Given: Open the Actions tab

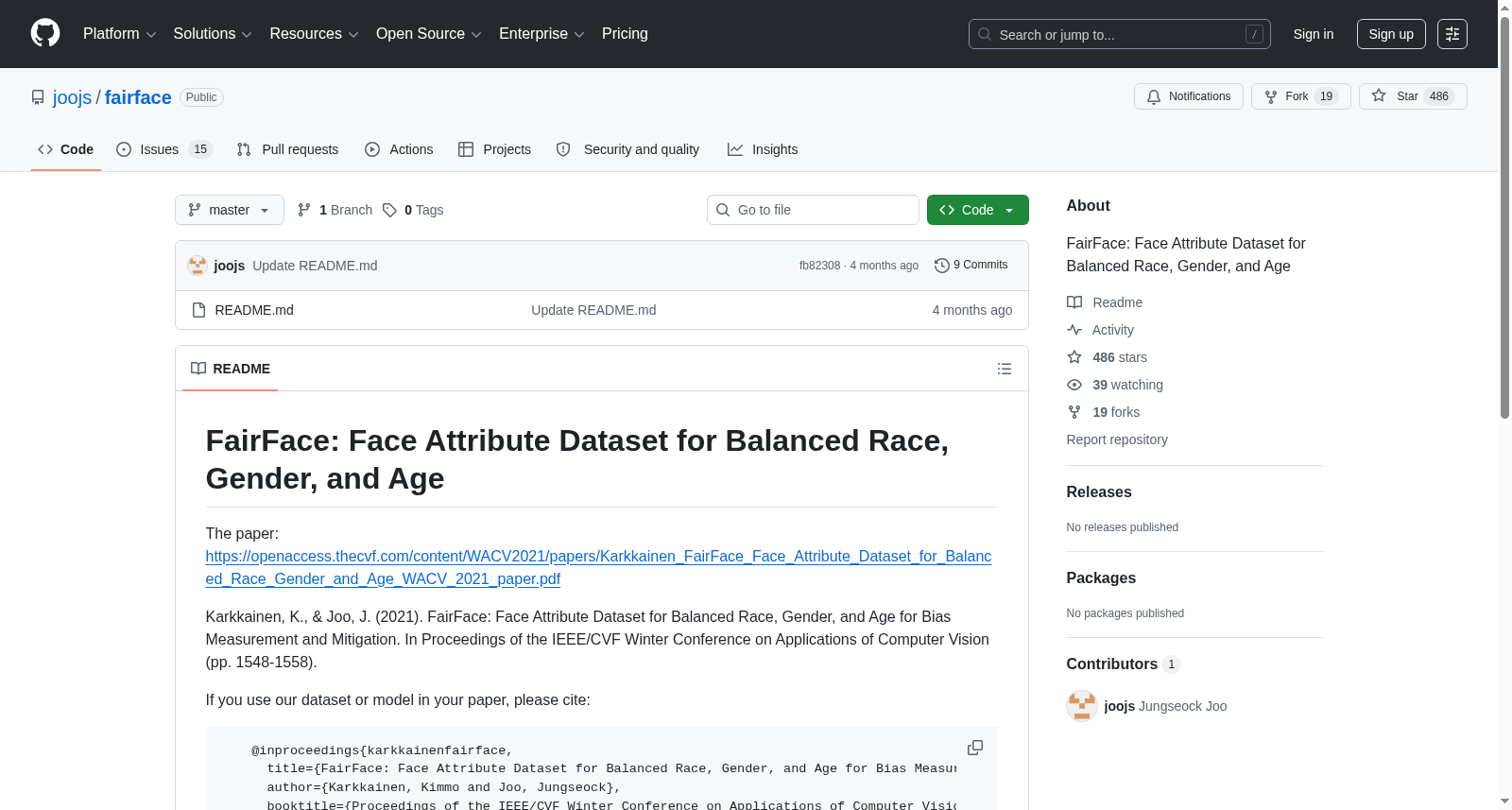Looking at the screenshot, I should click(x=399, y=149).
